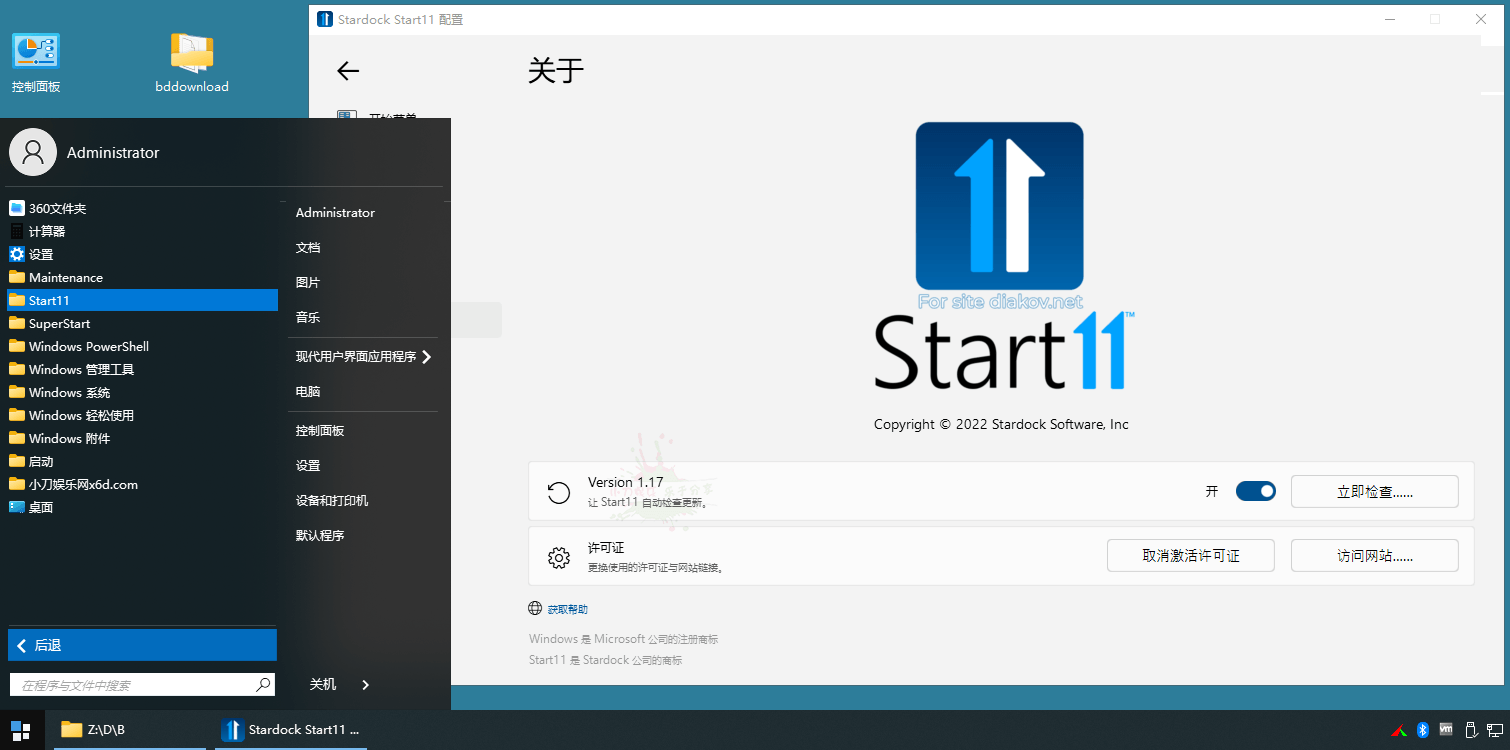Click the globe icon beside 获取帮助

pyautogui.click(x=534, y=607)
